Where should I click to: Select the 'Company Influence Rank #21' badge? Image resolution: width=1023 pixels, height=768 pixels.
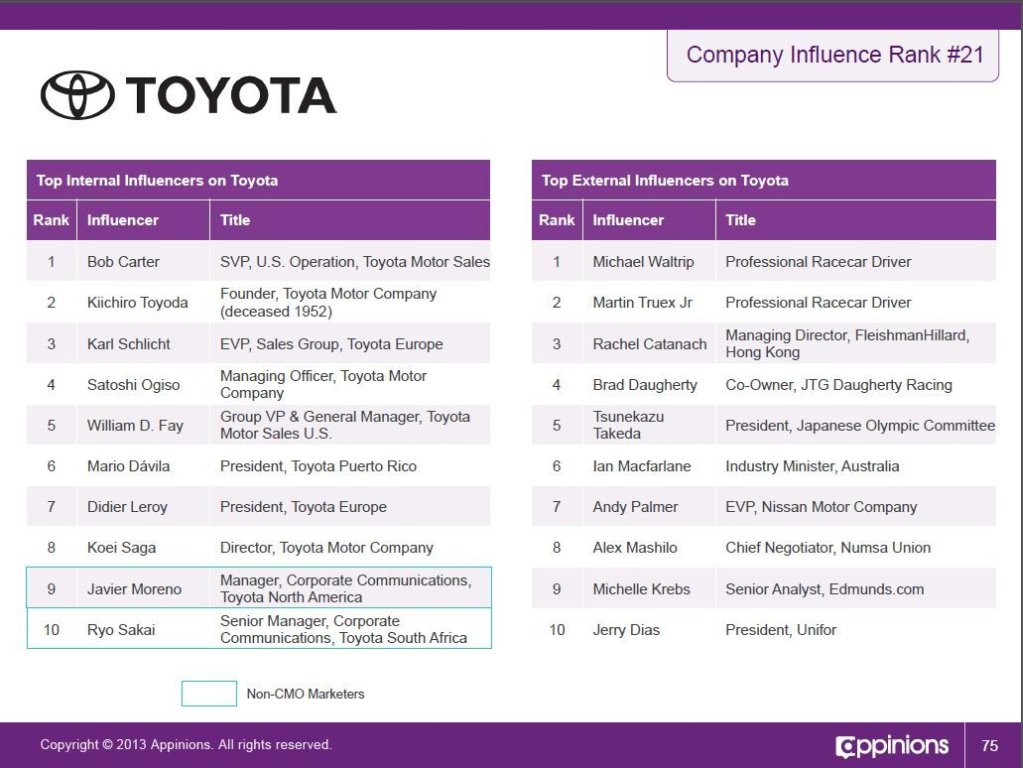(833, 55)
